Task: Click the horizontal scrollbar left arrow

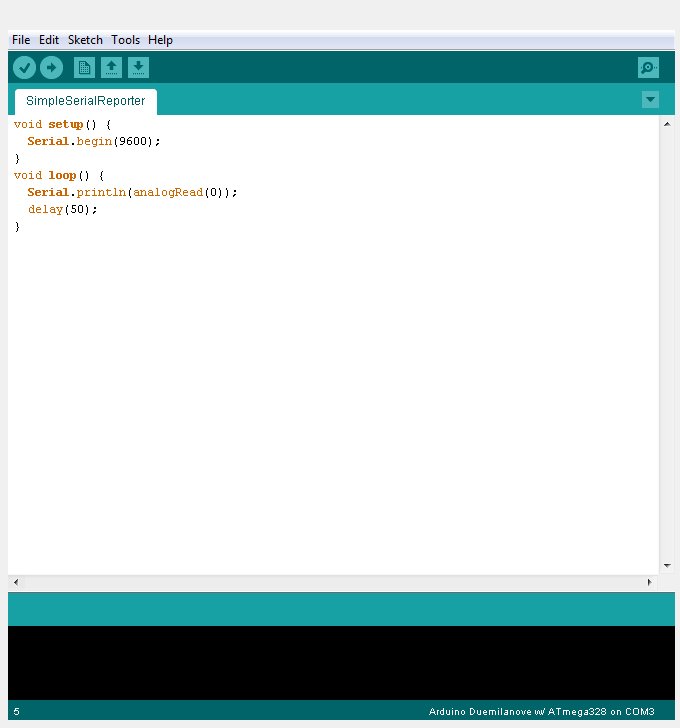Action: click(x=16, y=582)
